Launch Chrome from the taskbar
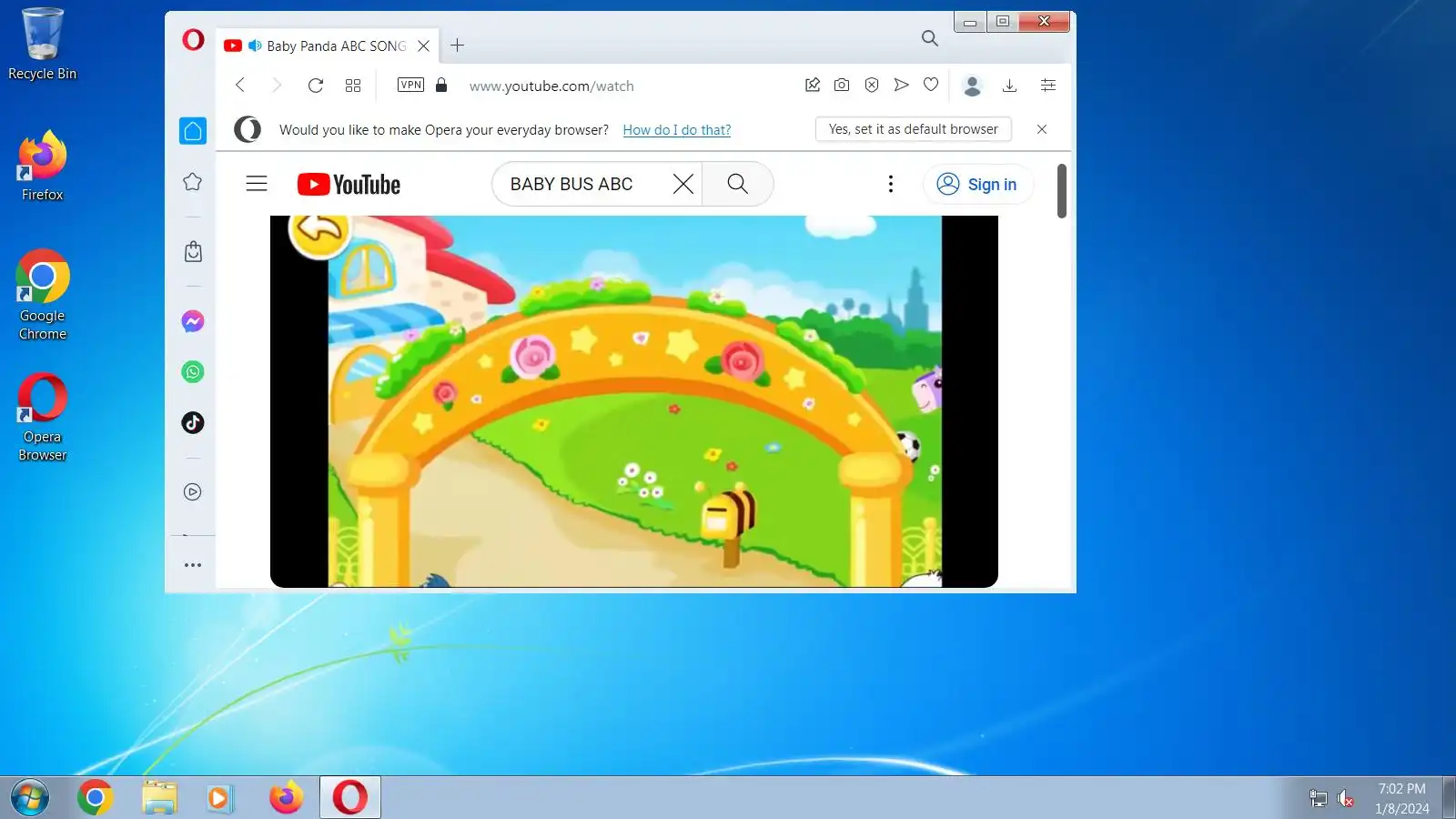The image size is (1456, 819). (95, 798)
